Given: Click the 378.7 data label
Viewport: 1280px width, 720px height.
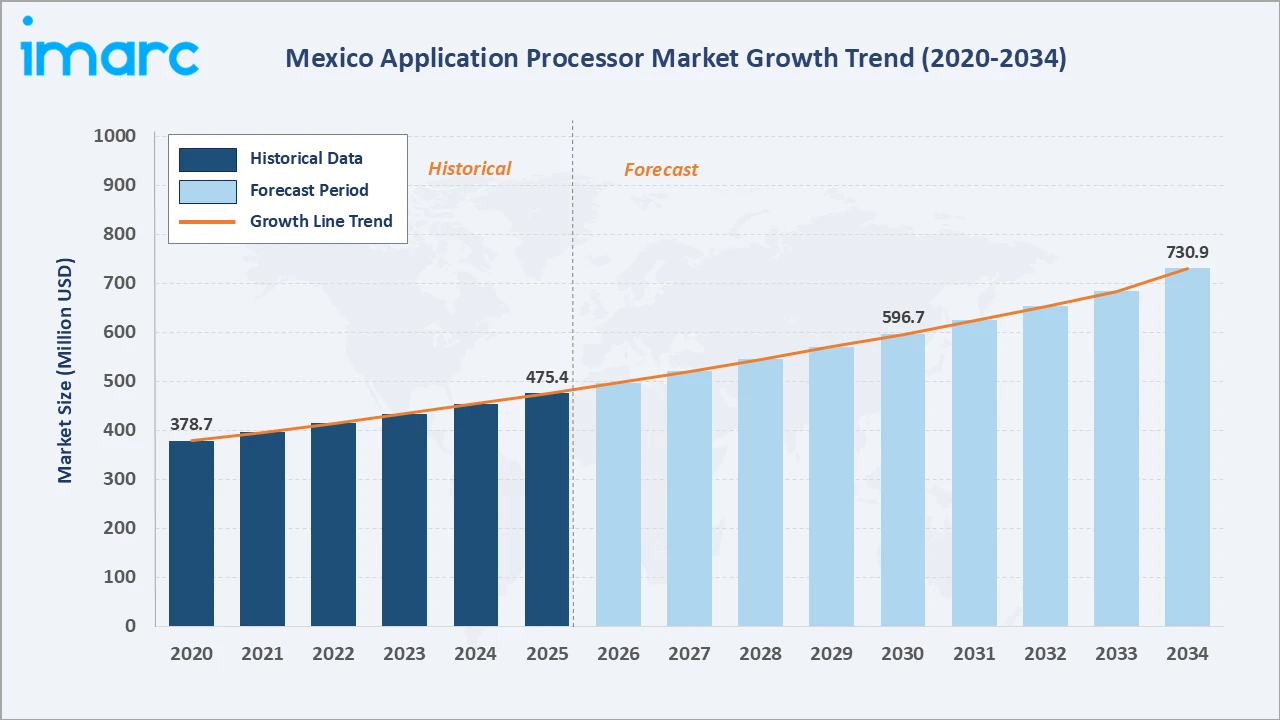Looking at the screenshot, I should [x=191, y=424].
